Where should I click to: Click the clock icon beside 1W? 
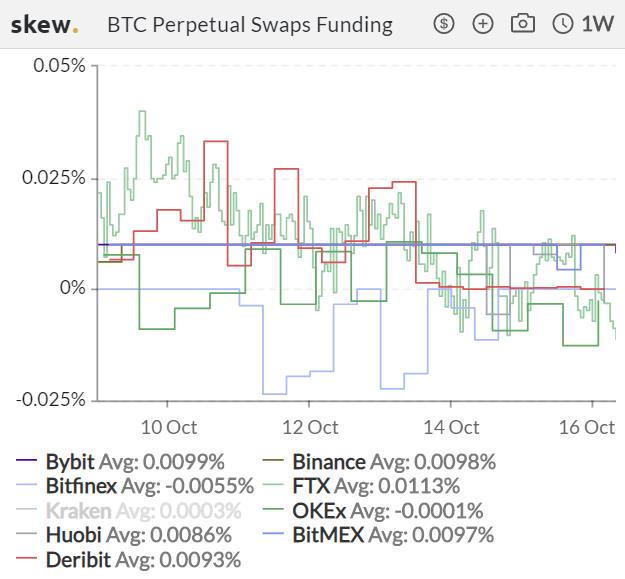click(562, 24)
